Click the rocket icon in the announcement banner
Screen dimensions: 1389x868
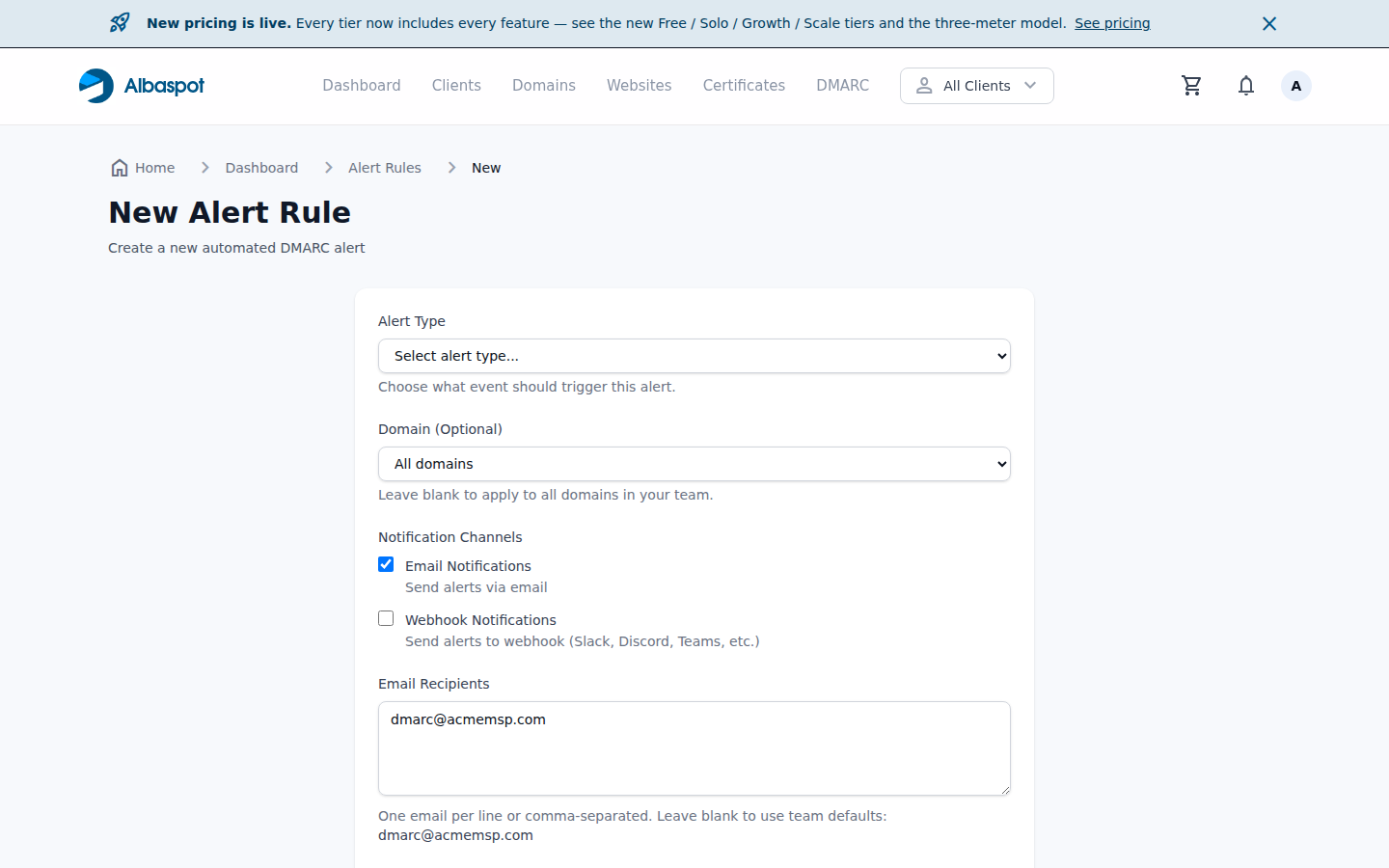(120, 23)
